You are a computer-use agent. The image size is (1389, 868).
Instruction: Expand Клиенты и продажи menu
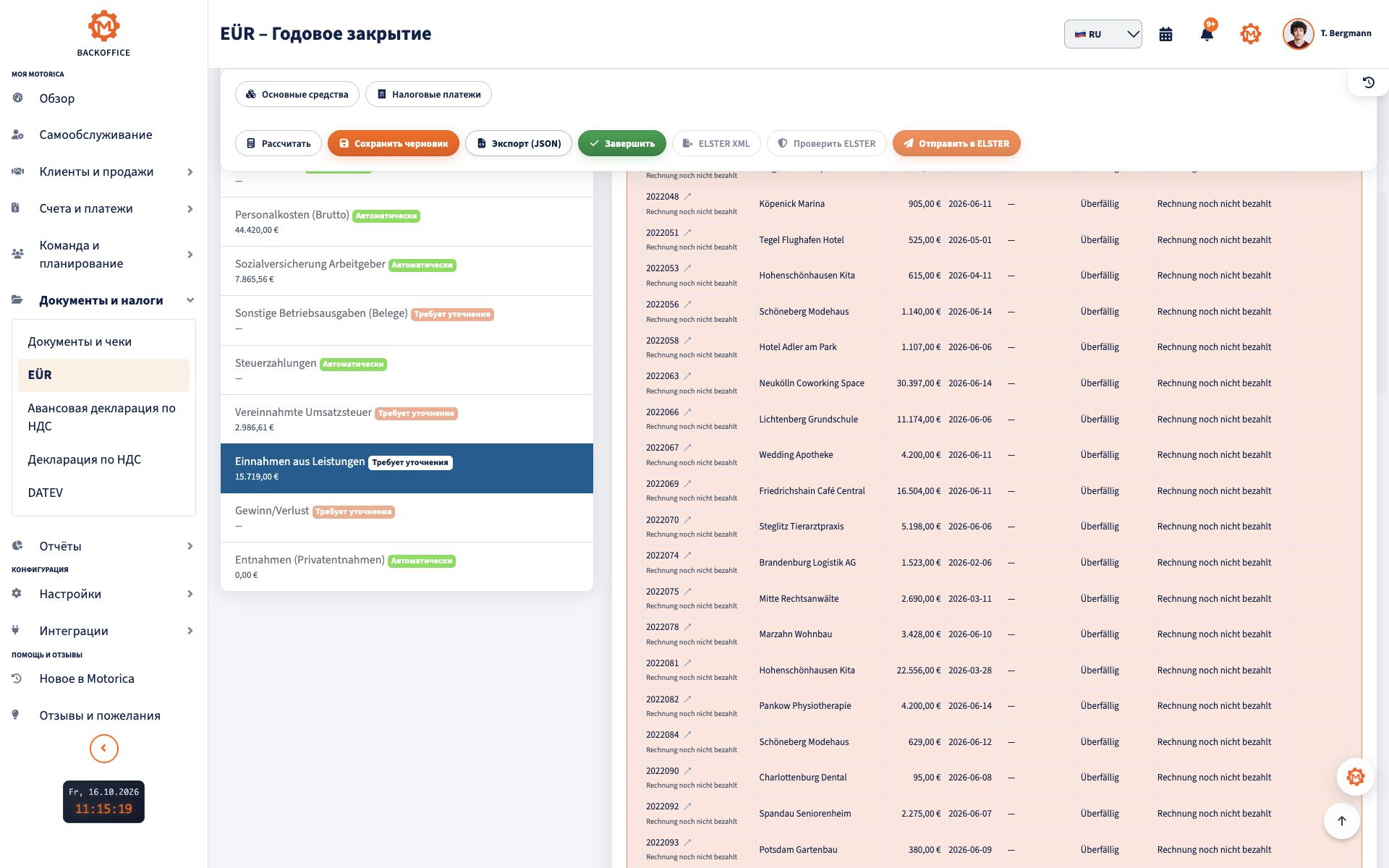pos(103,171)
